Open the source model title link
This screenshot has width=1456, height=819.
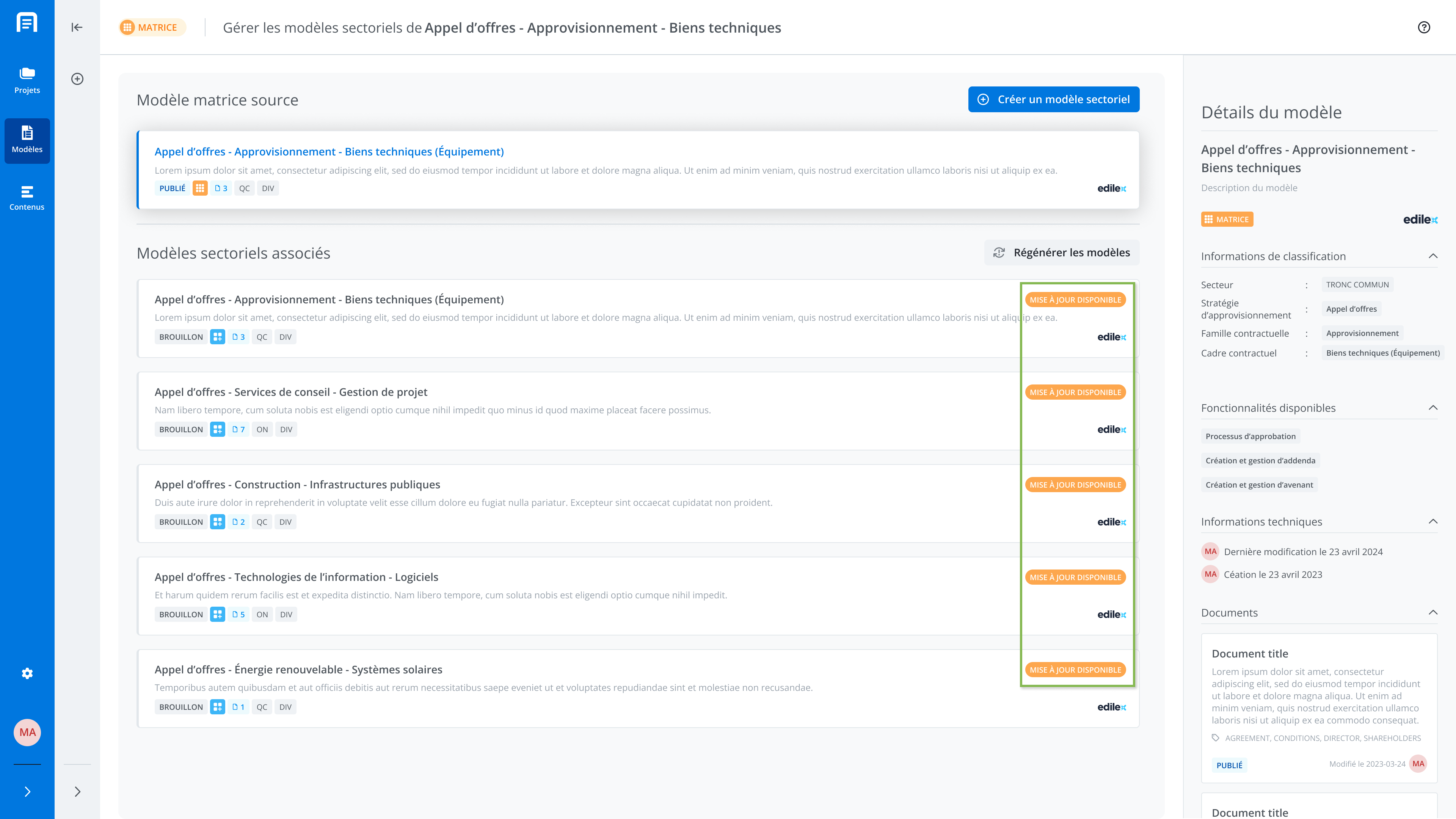click(329, 152)
